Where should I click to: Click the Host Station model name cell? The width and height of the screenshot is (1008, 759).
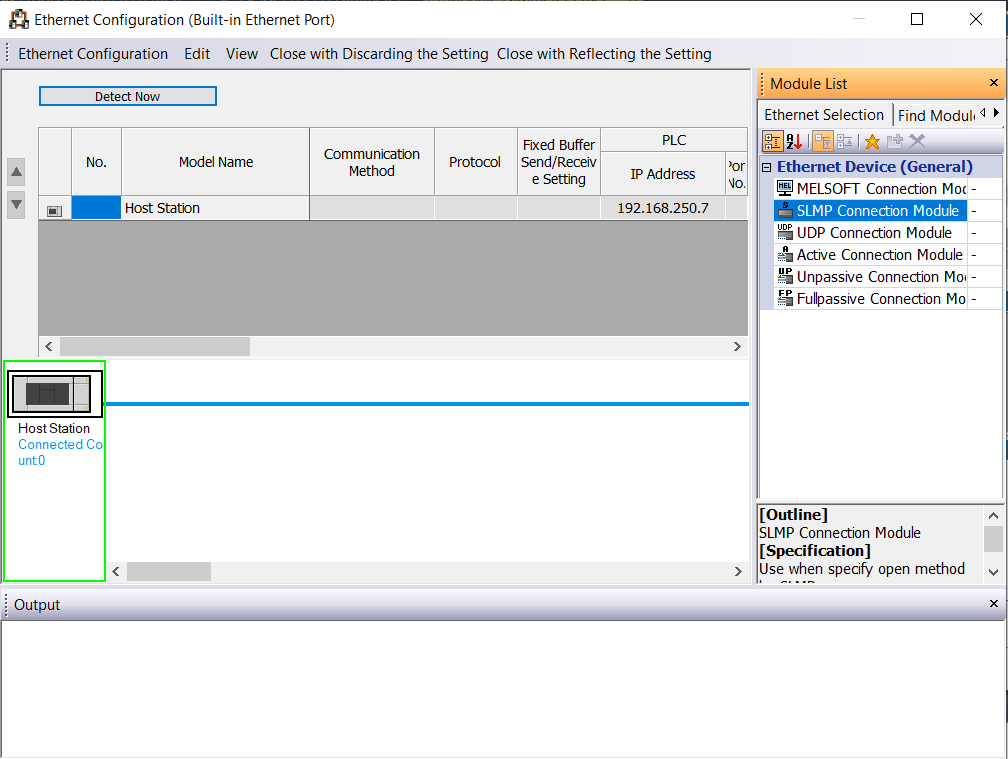tap(215, 208)
